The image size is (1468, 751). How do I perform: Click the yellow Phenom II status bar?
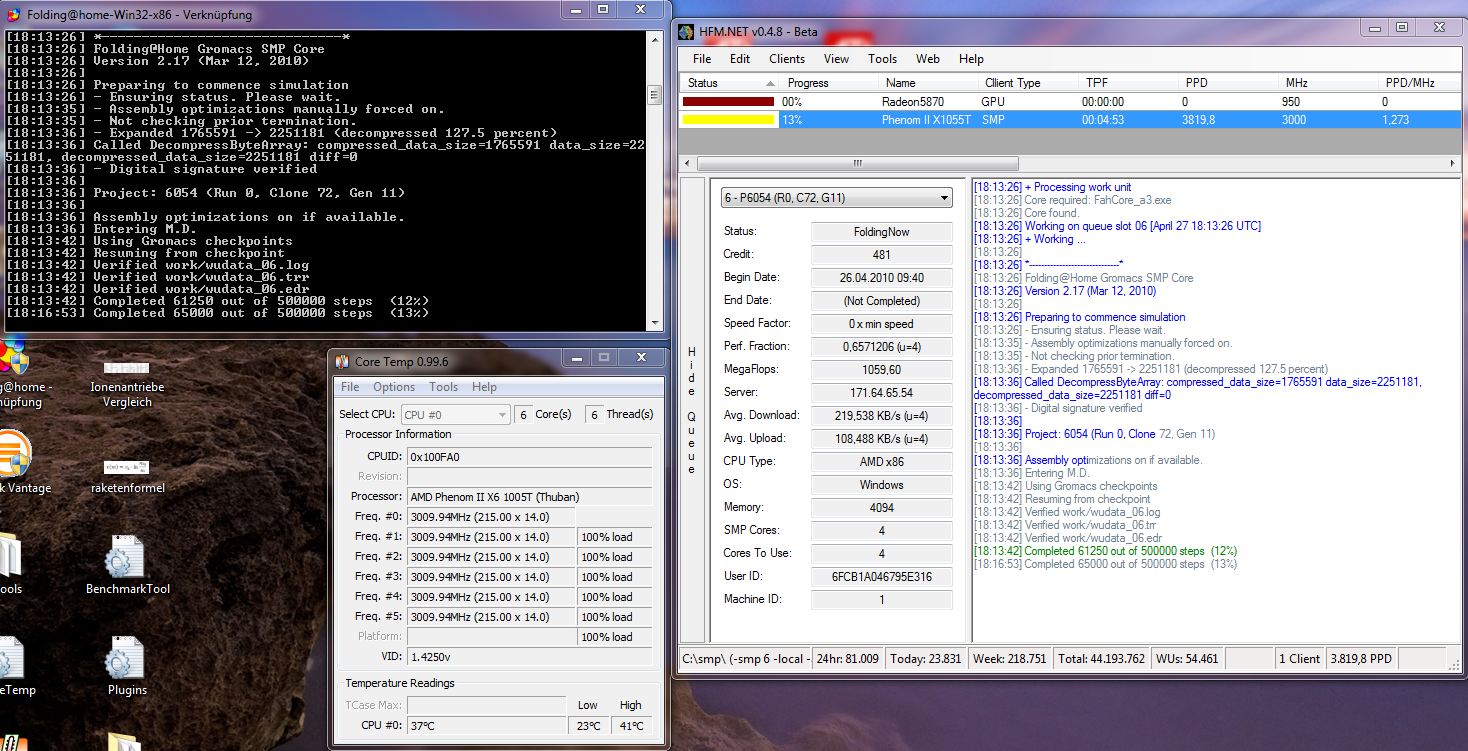728,119
